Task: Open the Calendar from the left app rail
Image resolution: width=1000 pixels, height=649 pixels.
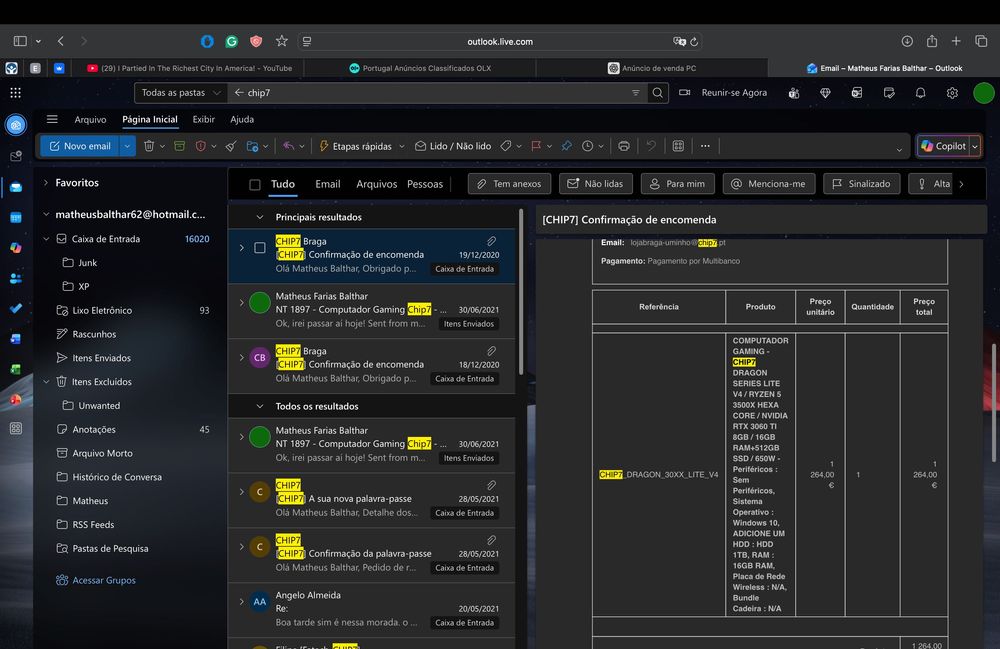Action: coord(16,217)
